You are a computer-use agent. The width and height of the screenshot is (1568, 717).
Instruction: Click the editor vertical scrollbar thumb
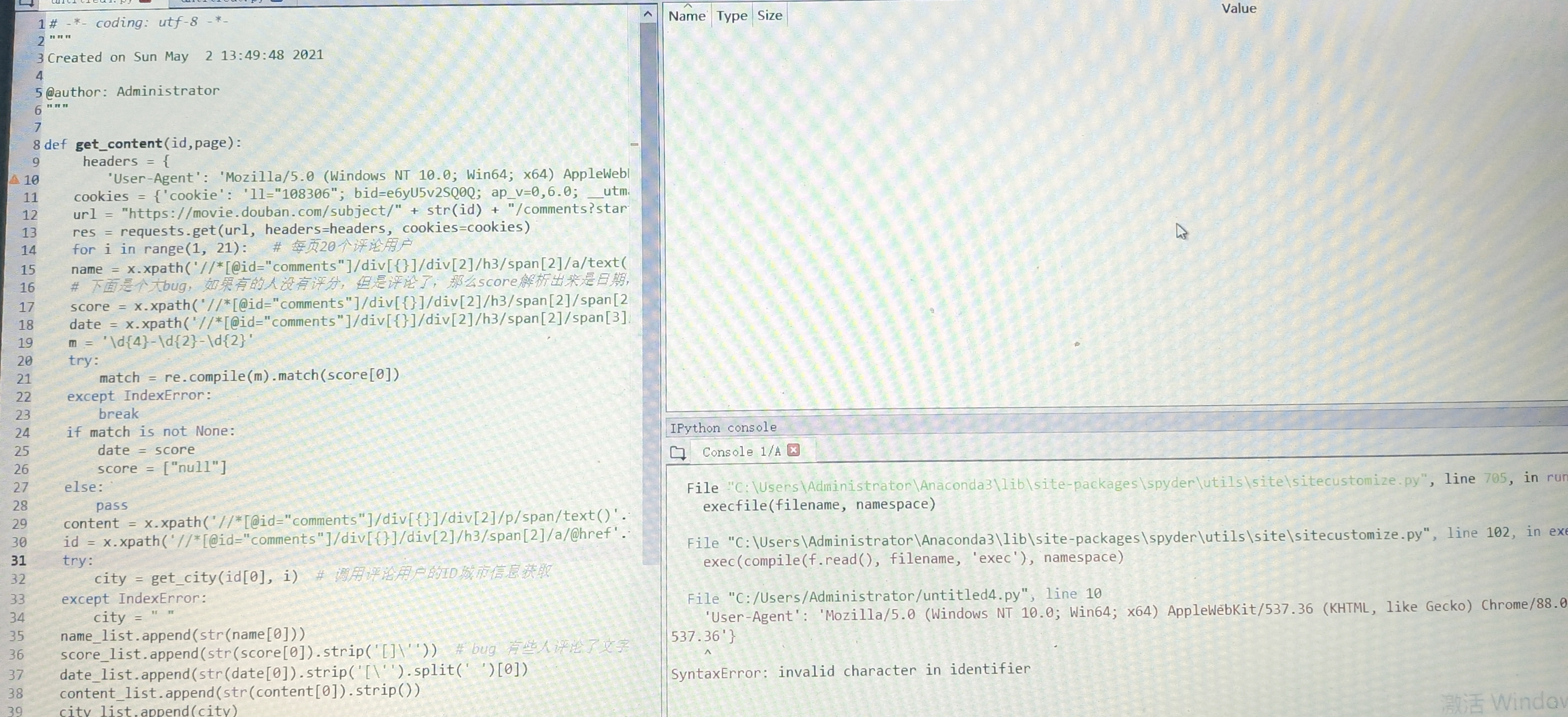click(649, 292)
